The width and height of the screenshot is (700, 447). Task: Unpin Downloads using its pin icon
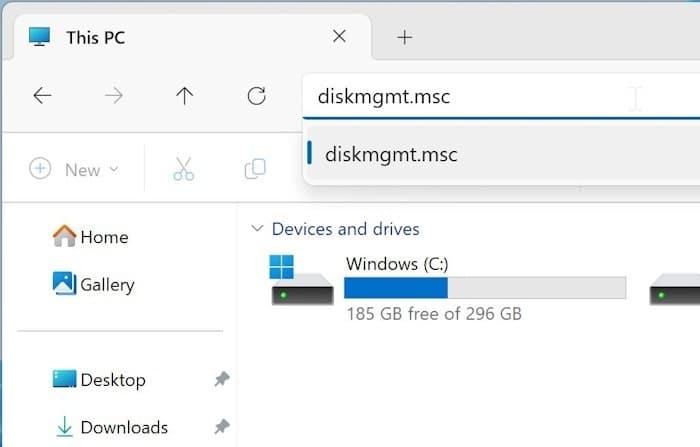pyautogui.click(x=221, y=427)
